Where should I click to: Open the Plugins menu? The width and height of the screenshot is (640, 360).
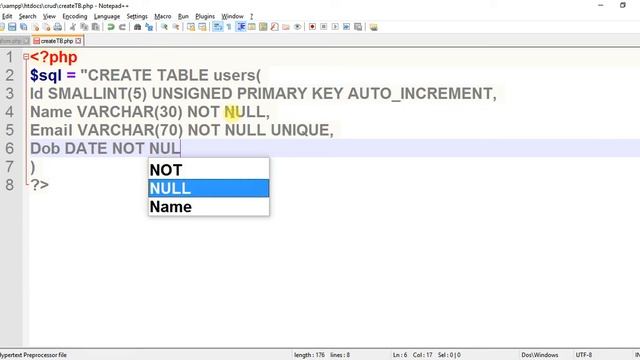coord(205,16)
